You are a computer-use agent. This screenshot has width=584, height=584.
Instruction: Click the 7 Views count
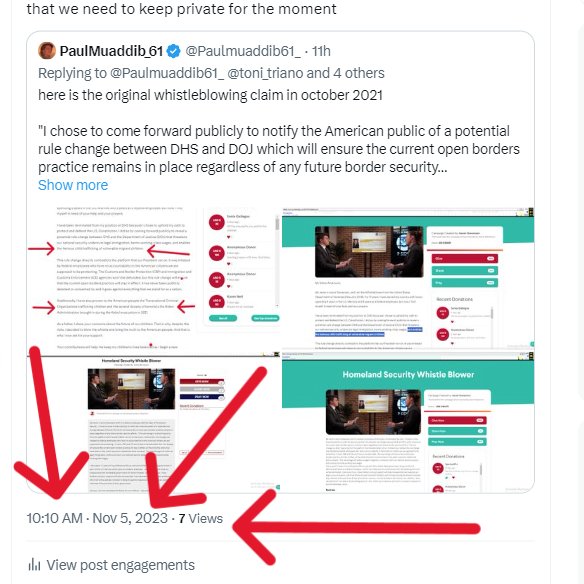click(200, 518)
